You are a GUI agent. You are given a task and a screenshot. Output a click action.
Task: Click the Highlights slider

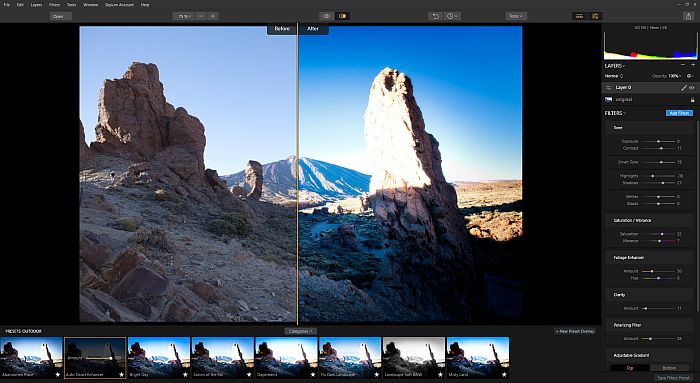658,176
